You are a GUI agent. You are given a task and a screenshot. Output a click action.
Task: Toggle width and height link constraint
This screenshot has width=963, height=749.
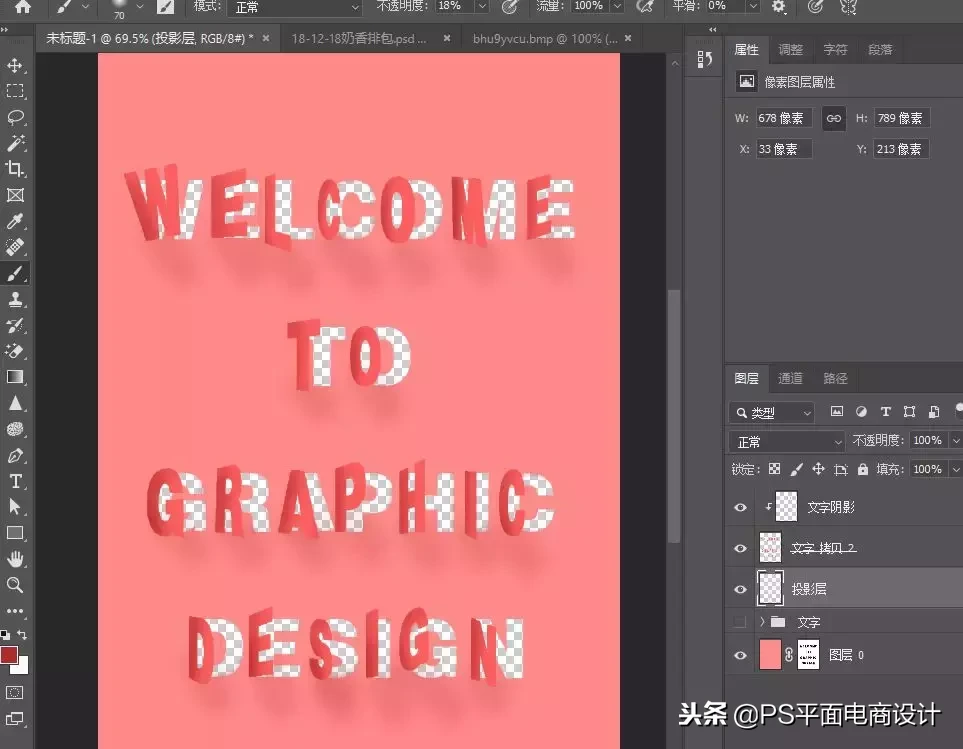click(833, 118)
